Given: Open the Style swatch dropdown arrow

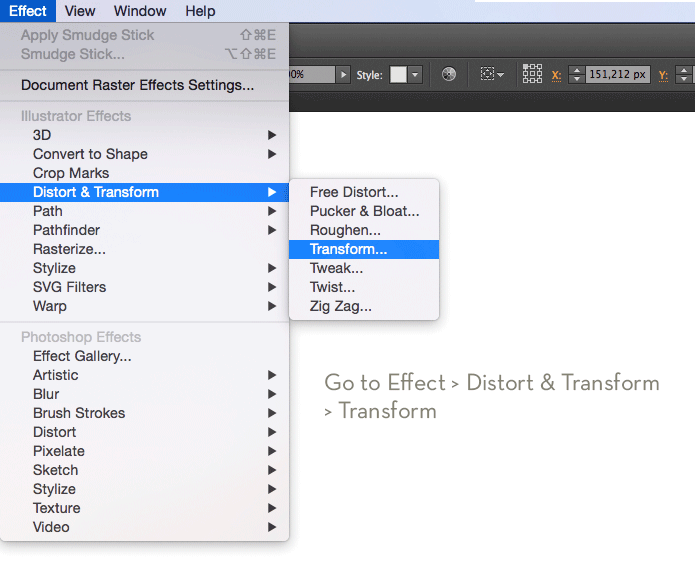Looking at the screenshot, I should (415, 75).
